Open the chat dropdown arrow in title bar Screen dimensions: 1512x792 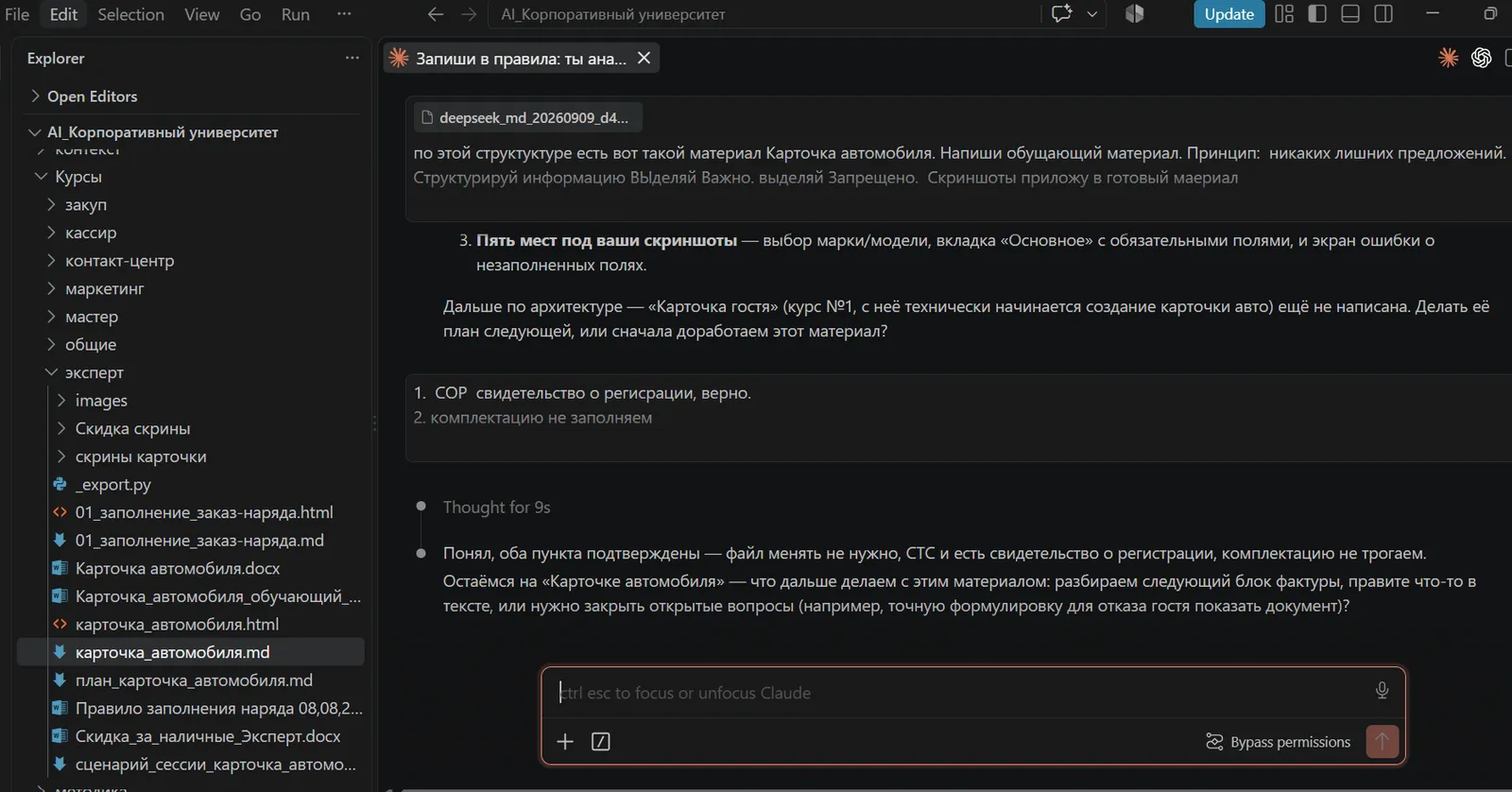pos(1092,14)
